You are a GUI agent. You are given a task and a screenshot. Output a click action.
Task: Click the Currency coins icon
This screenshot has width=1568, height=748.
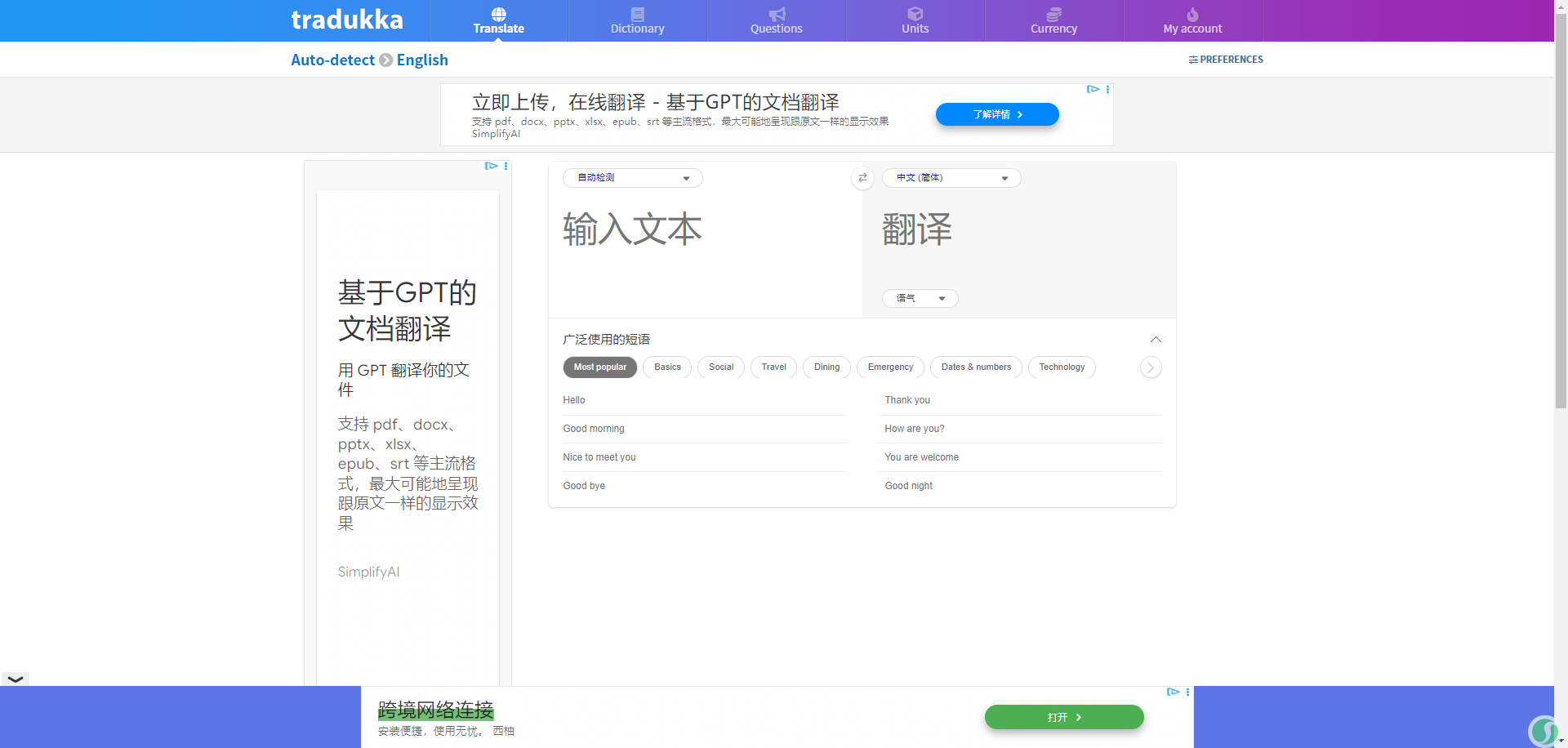point(1053,14)
